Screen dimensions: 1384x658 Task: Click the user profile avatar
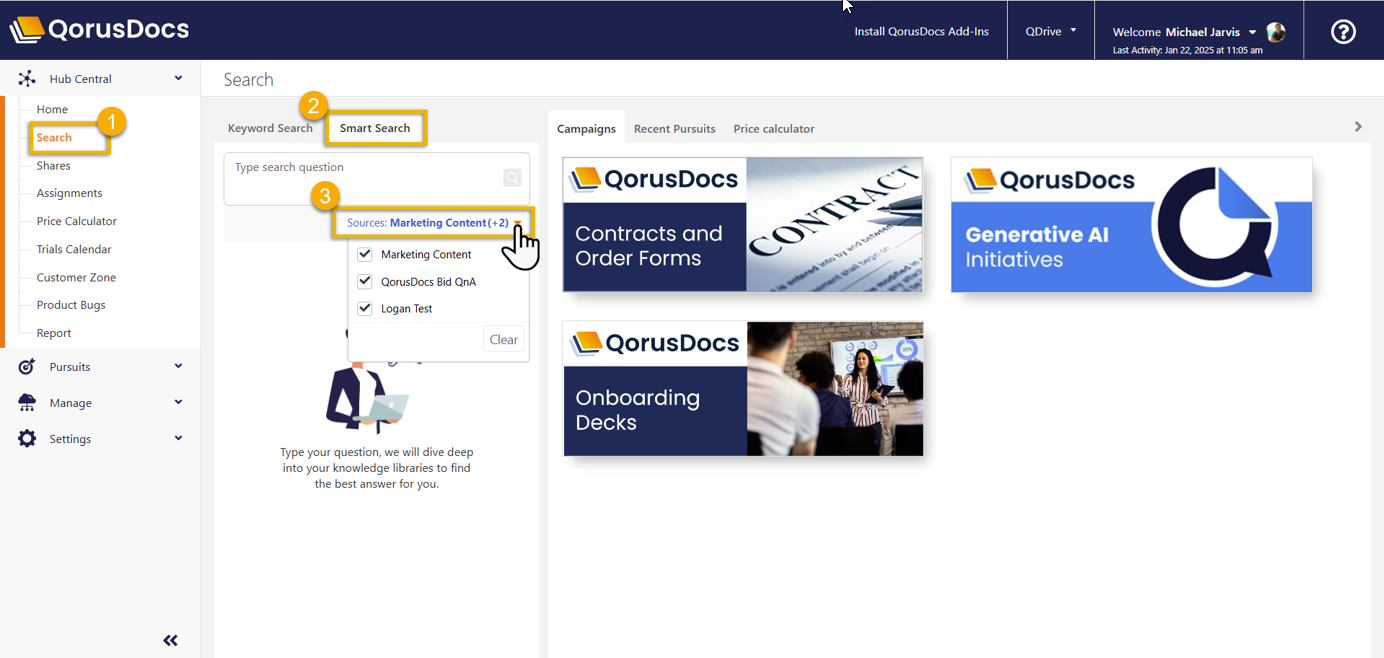point(1276,32)
